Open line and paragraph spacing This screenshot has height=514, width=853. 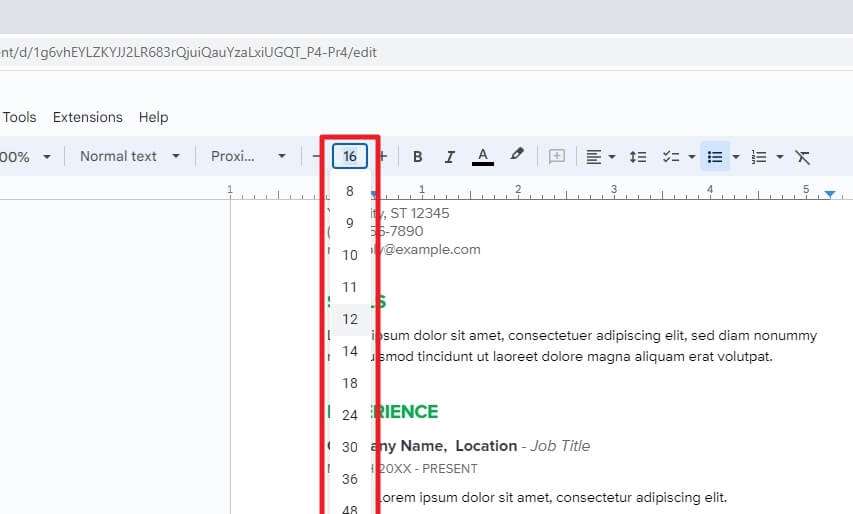(x=638, y=157)
